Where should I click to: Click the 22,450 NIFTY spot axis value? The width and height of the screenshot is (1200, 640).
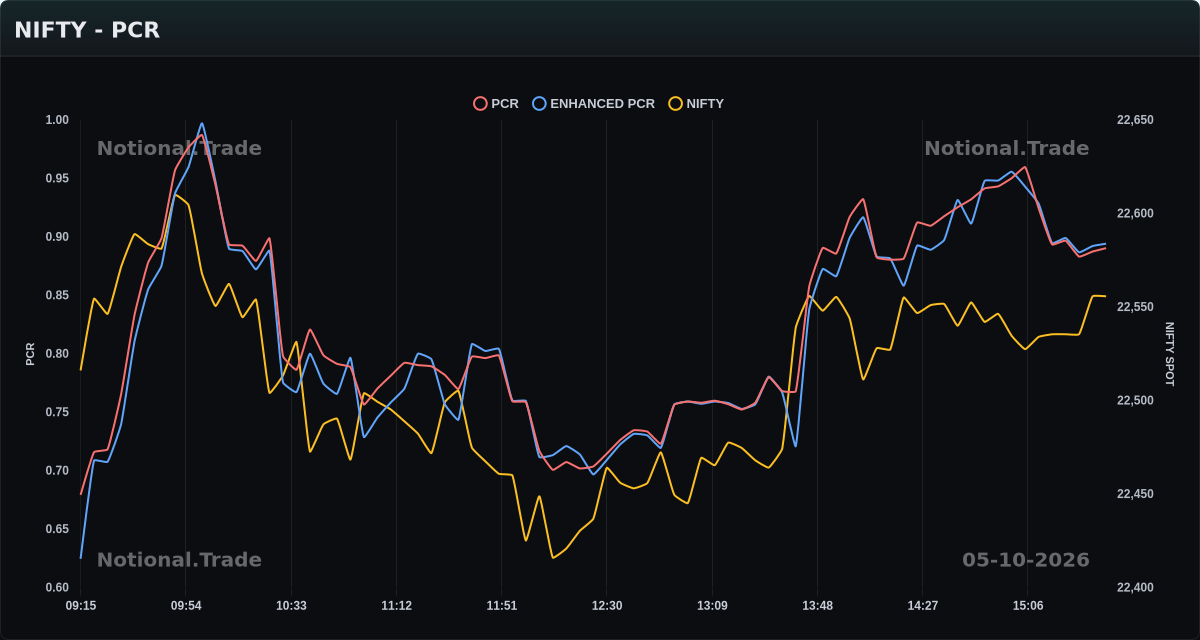pyautogui.click(x=1135, y=494)
